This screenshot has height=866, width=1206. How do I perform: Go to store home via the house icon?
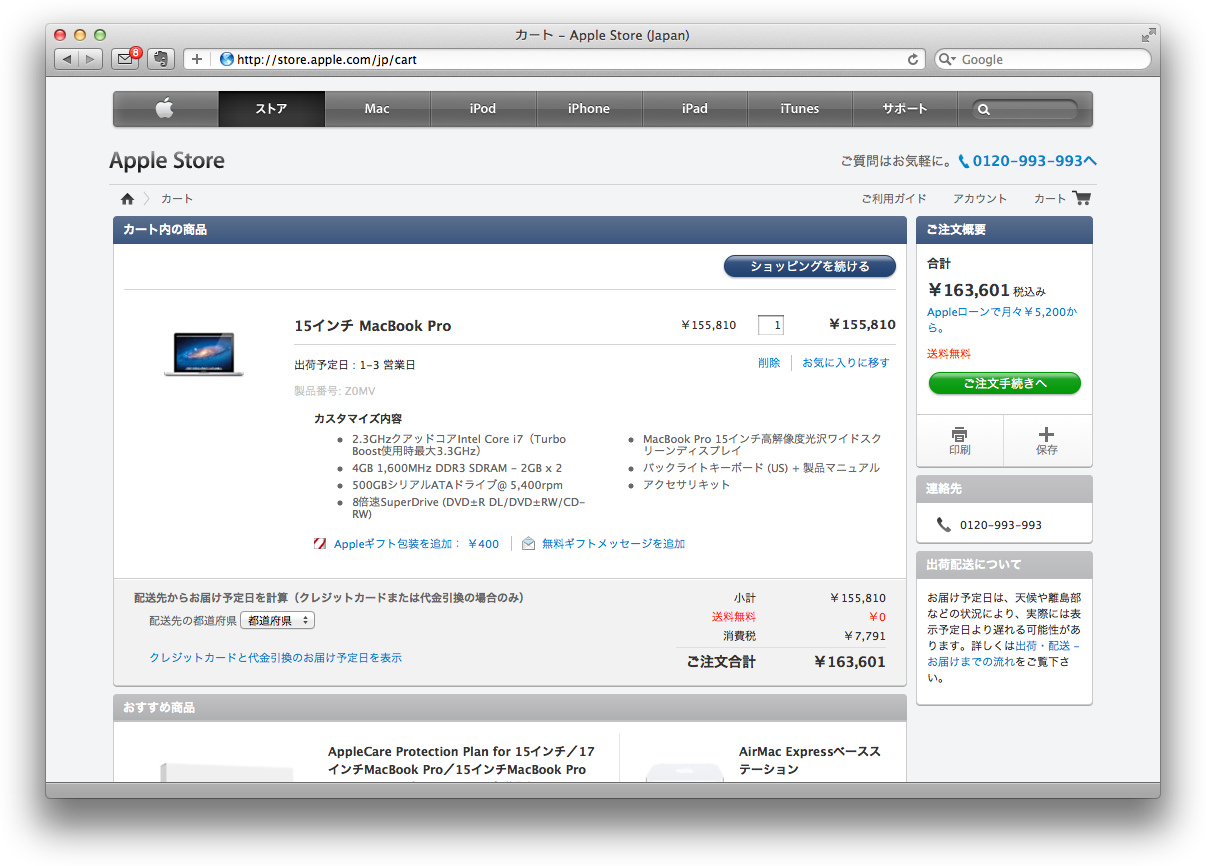point(127,199)
